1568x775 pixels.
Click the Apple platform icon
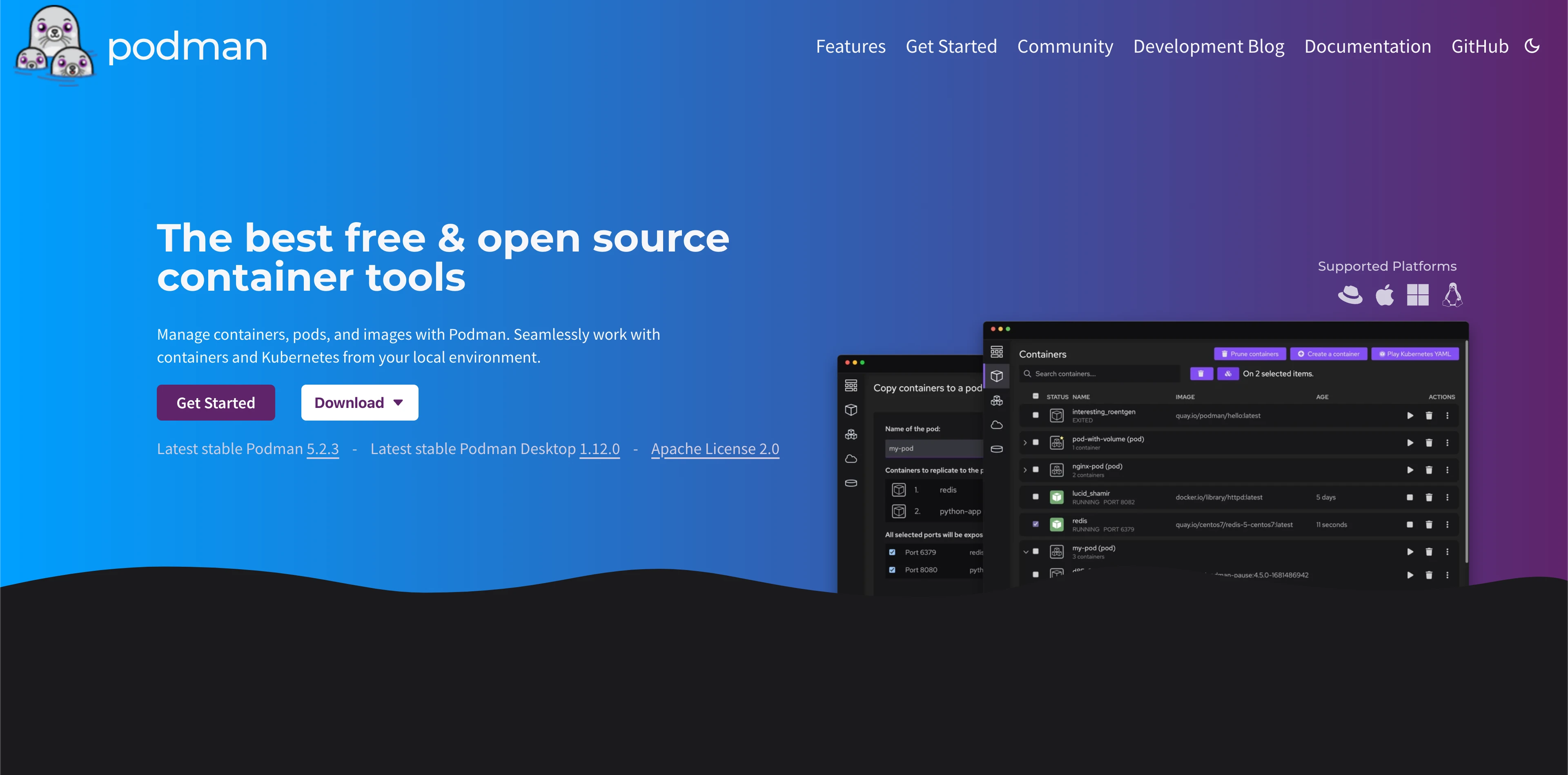pos(1384,295)
